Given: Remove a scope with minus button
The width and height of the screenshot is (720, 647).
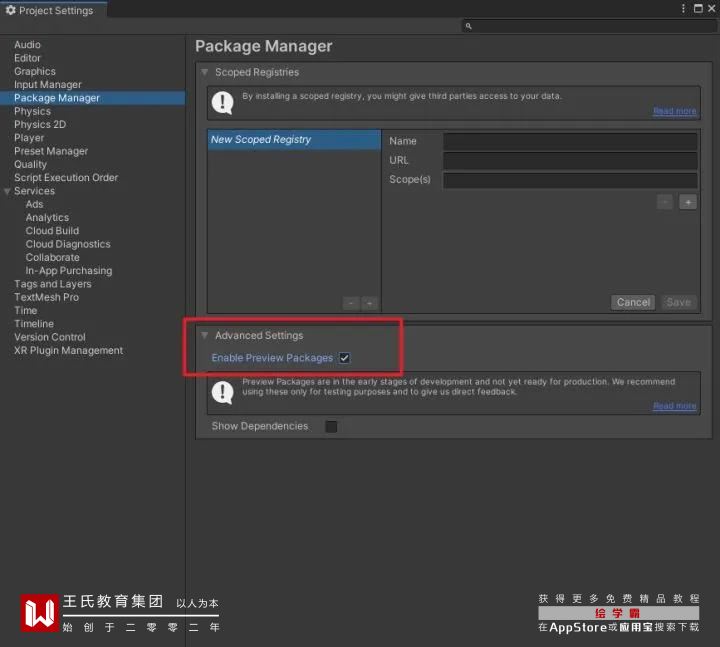Looking at the screenshot, I should 665,202.
